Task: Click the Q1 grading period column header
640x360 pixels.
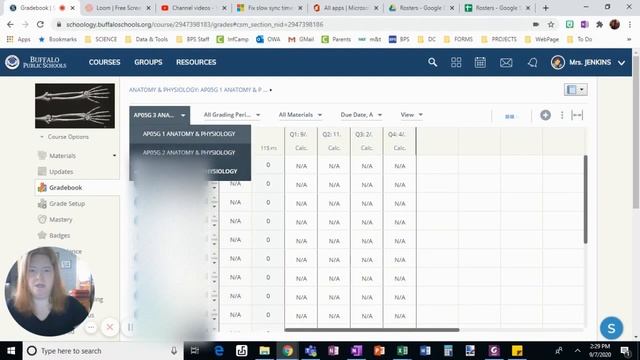Action: click(301, 141)
